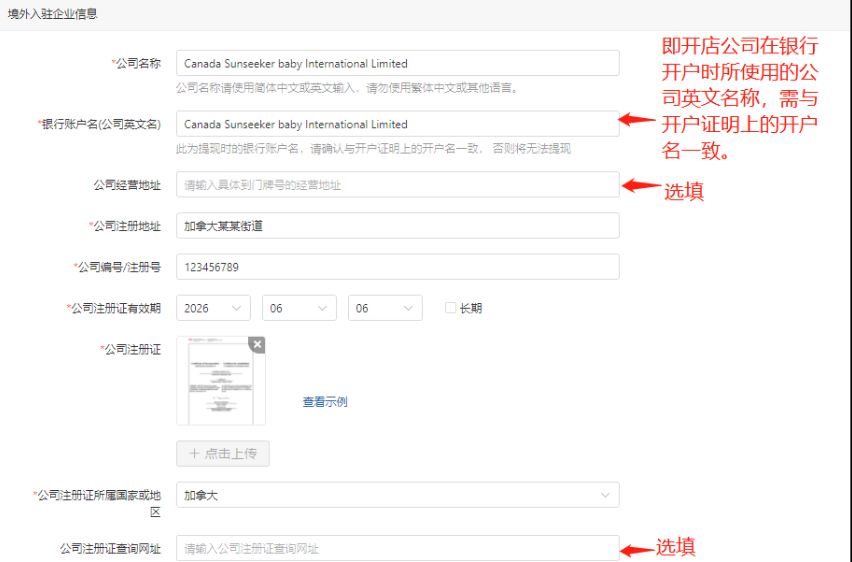The image size is (852, 562).
Task: Click the red arrow beside 公司注册证查询网址 field
Action: [x=637, y=548]
